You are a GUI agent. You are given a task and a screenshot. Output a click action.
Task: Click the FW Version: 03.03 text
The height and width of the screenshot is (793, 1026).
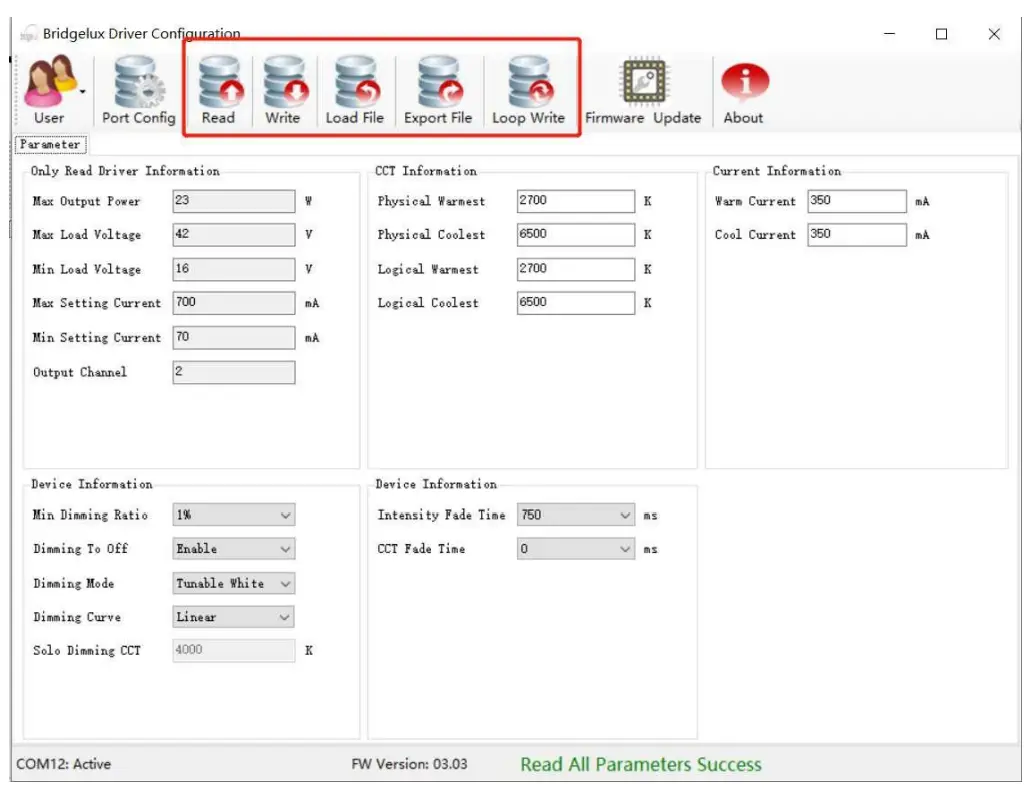coord(410,764)
